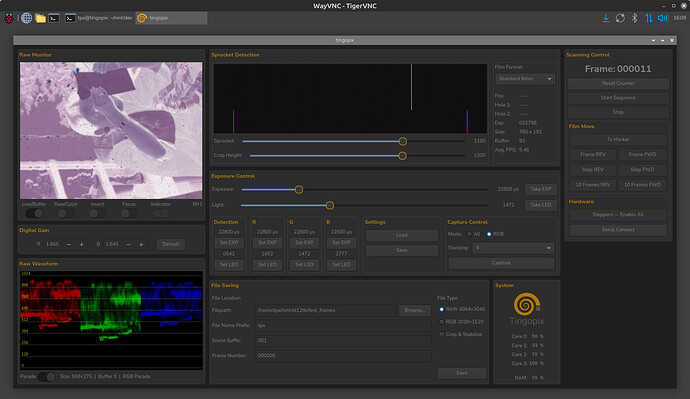Click the R gain value field
The width and height of the screenshot is (690, 399).
click(x=53, y=244)
